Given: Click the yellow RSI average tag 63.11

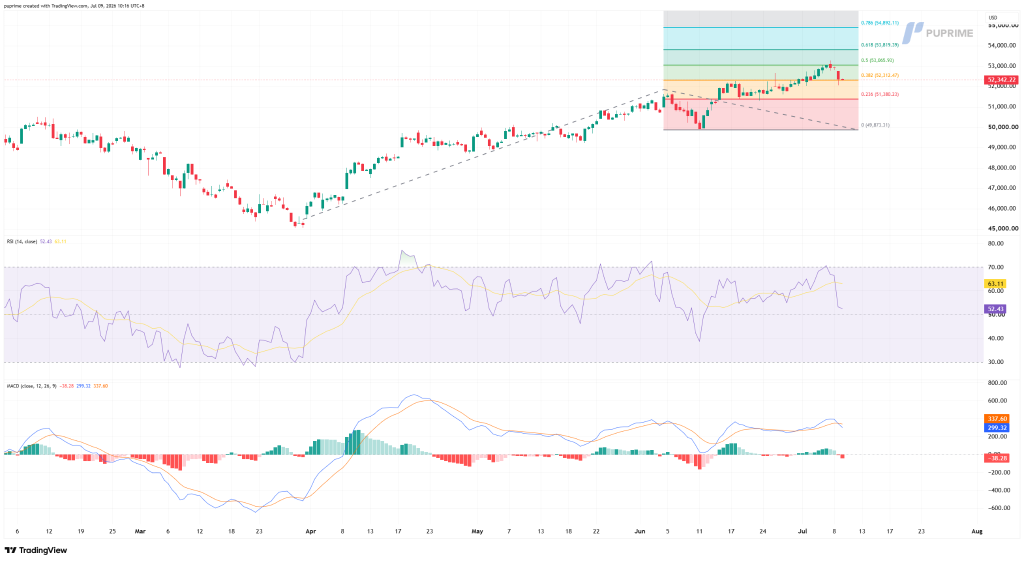Looking at the screenshot, I should point(995,284).
